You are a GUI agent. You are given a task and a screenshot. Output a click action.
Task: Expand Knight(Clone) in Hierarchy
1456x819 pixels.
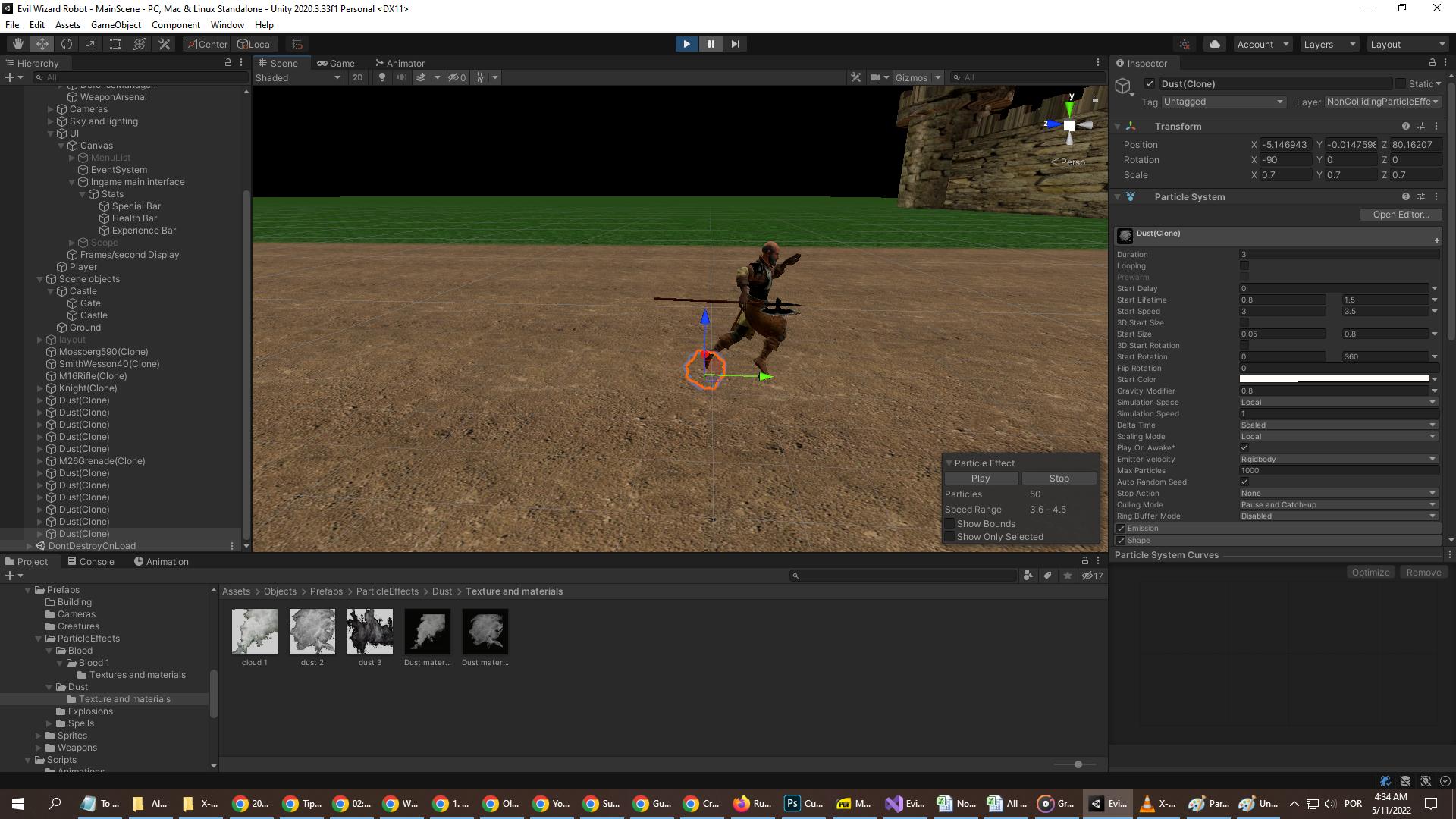pos(40,388)
